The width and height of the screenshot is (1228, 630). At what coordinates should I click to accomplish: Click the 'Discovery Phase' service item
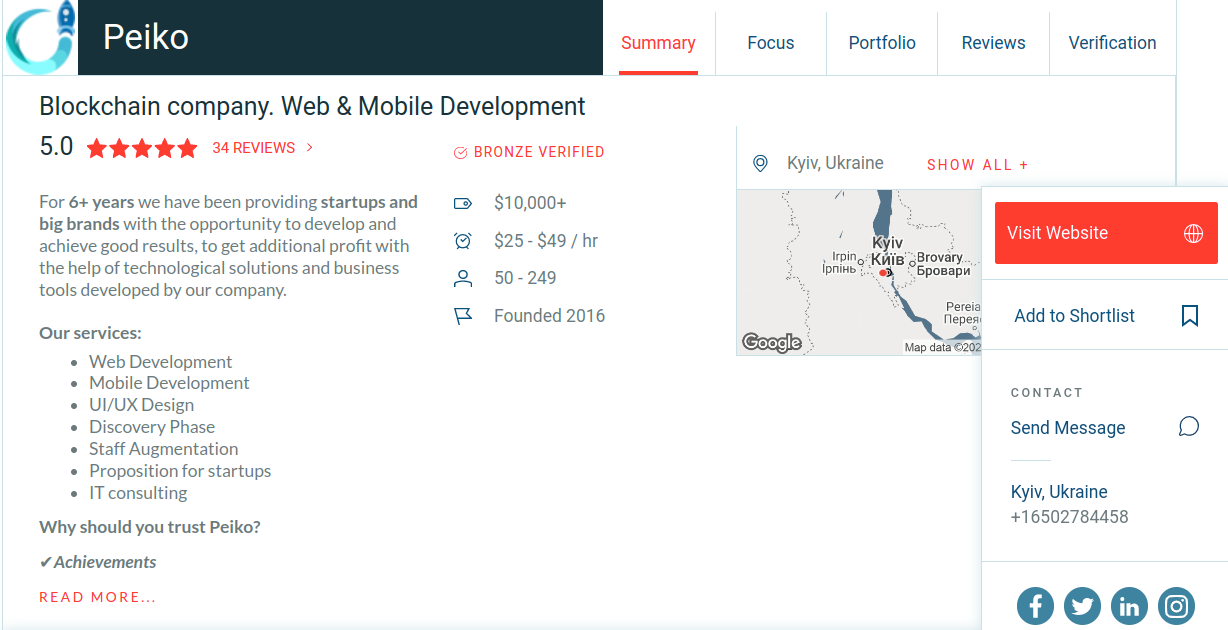(x=152, y=427)
